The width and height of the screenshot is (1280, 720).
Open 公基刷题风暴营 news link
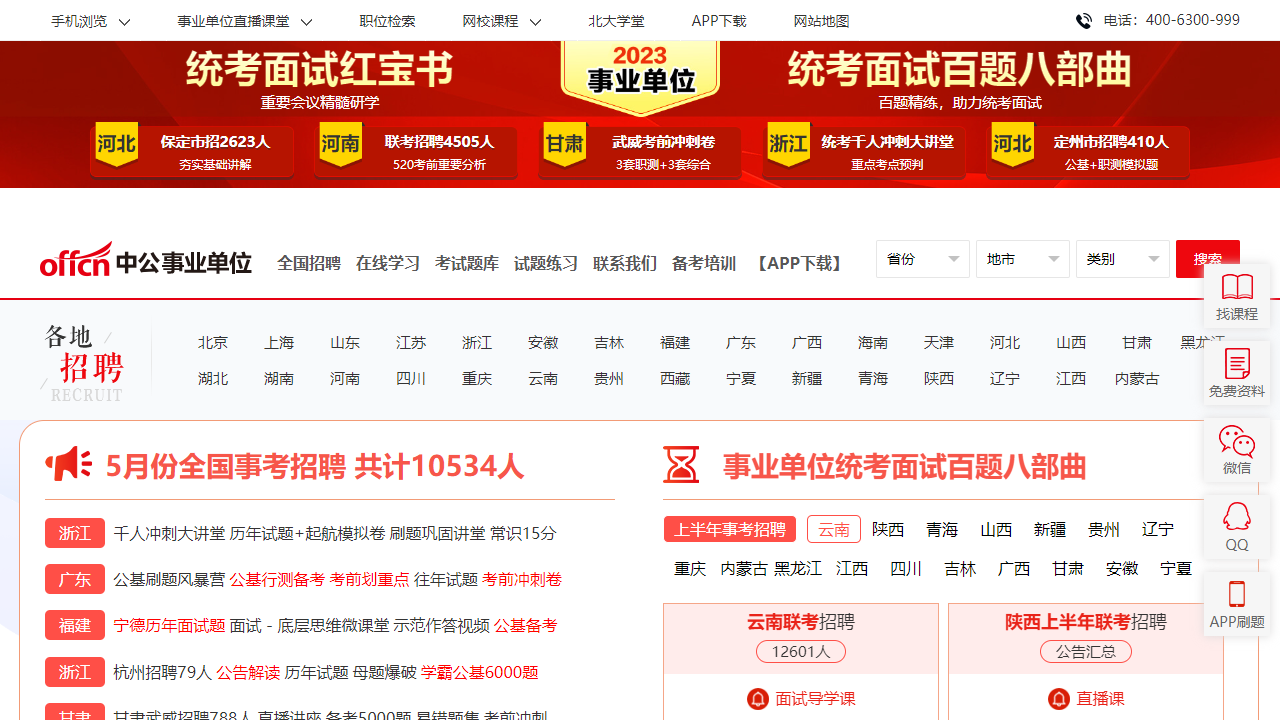[170, 579]
